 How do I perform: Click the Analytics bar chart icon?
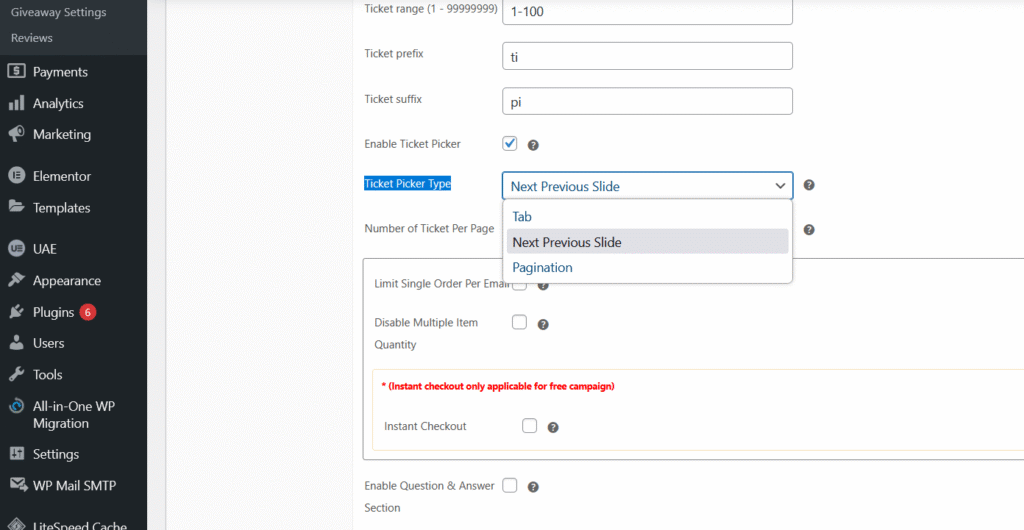click(16, 103)
